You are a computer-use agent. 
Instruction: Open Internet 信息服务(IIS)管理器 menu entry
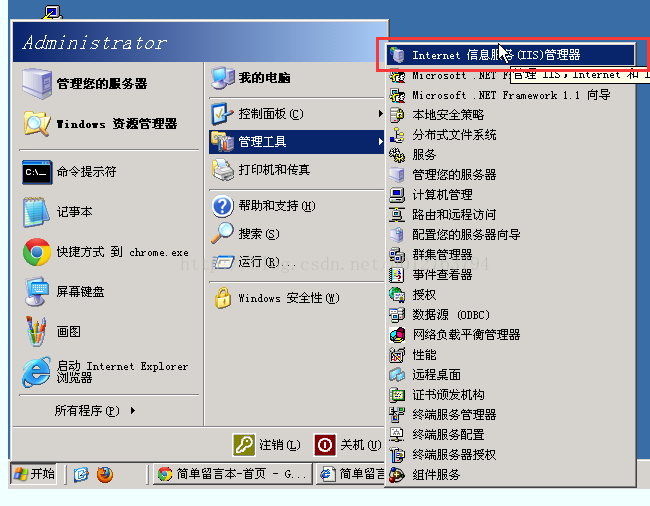[510, 55]
